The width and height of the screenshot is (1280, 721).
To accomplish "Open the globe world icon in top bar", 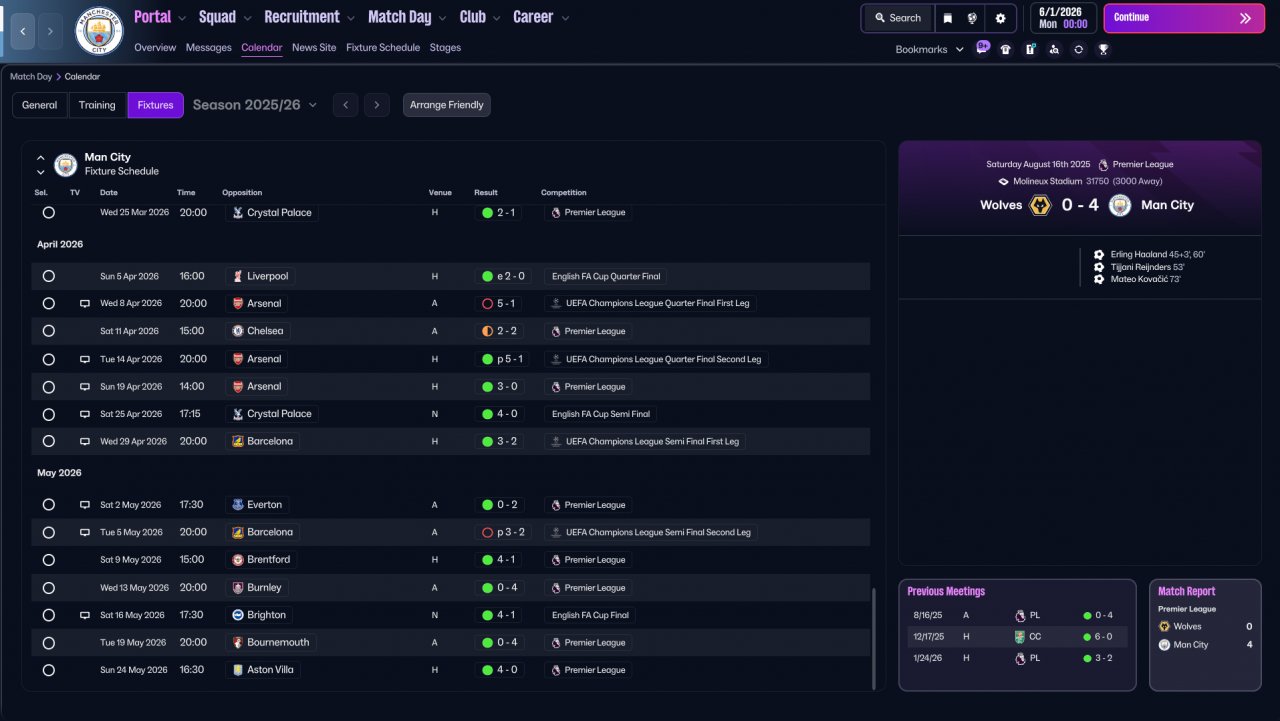I will (972, 18).
